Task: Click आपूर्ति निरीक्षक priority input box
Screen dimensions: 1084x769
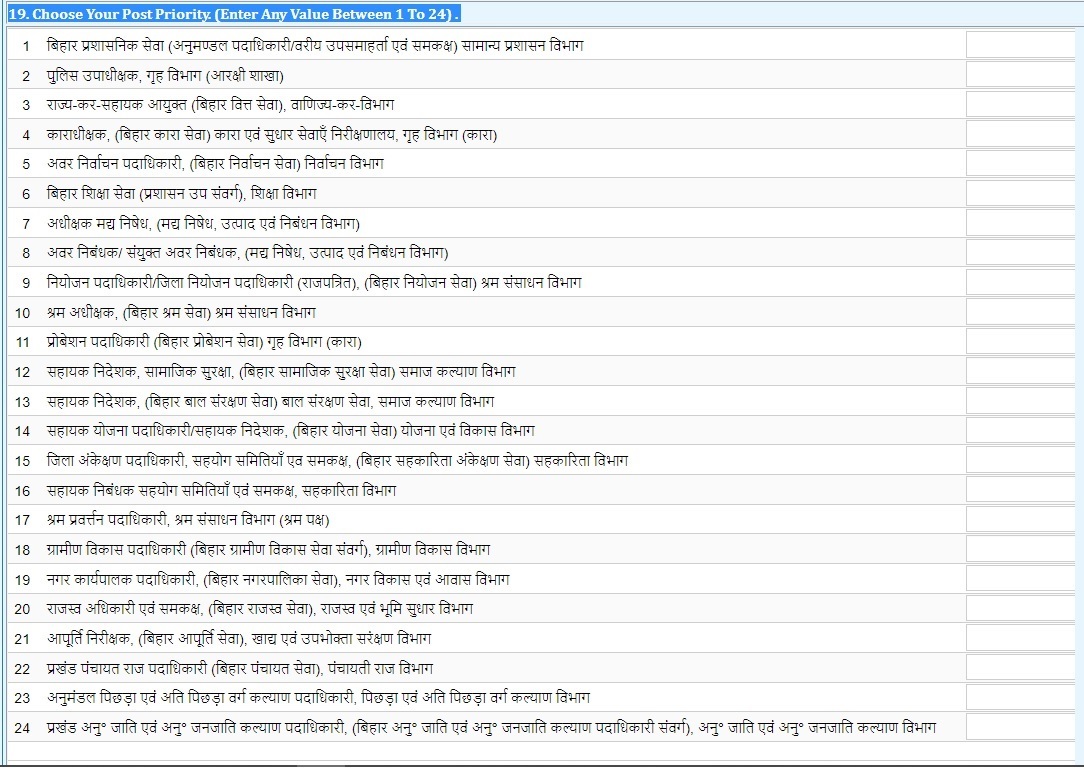Action: tap(1019, 638)
